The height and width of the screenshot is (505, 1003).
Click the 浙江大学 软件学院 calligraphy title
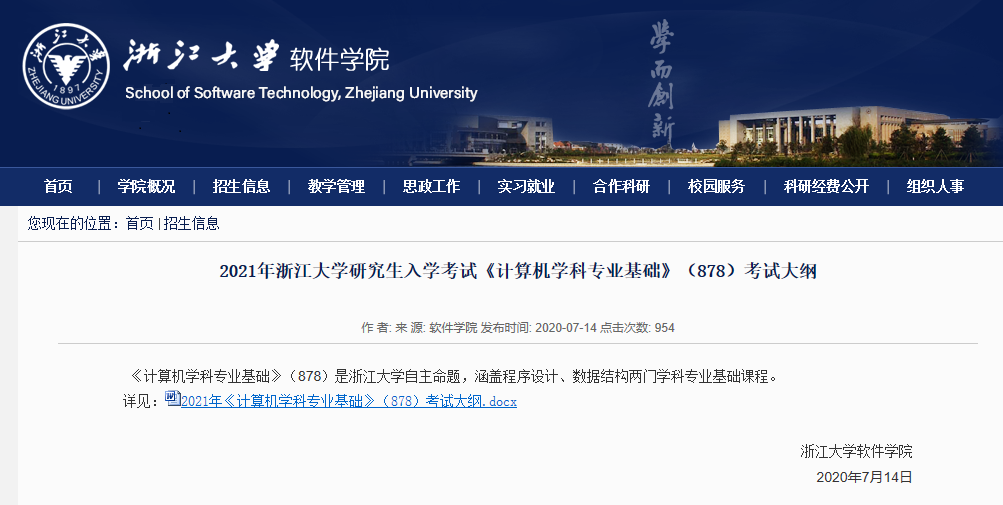click(x=257, y=57)
